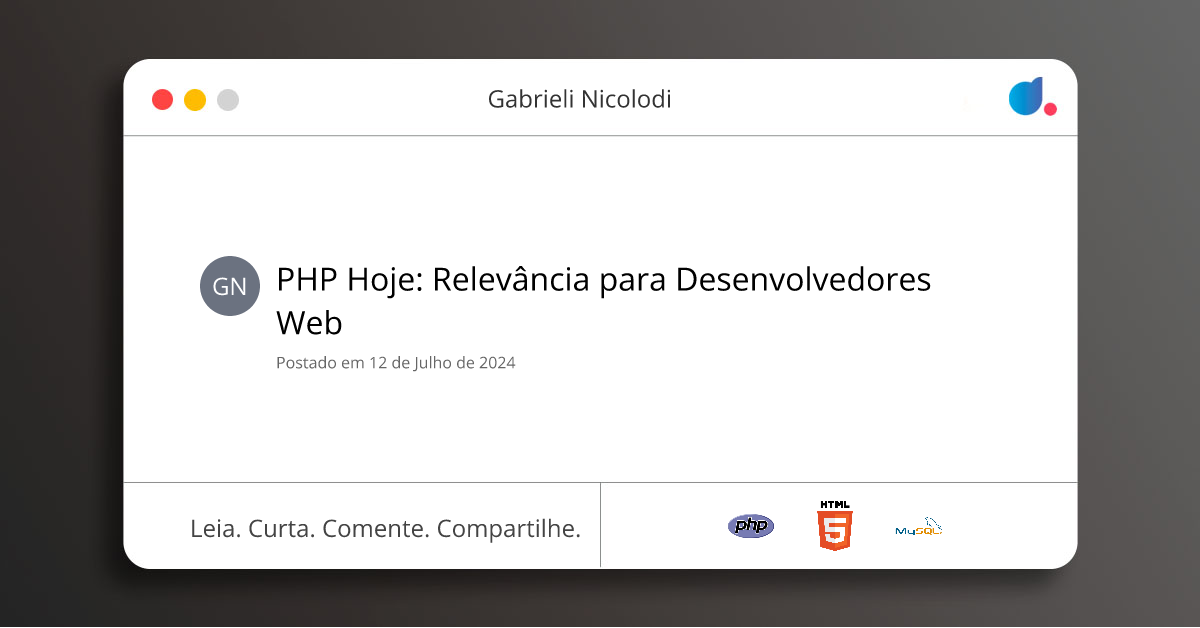Select the MySQL dolphin logo

pyautogui.click(x=916, y=524)
